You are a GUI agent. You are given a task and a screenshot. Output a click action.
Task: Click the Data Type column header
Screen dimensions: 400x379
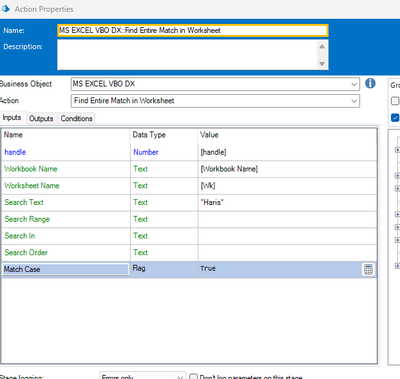pos(164,135)
